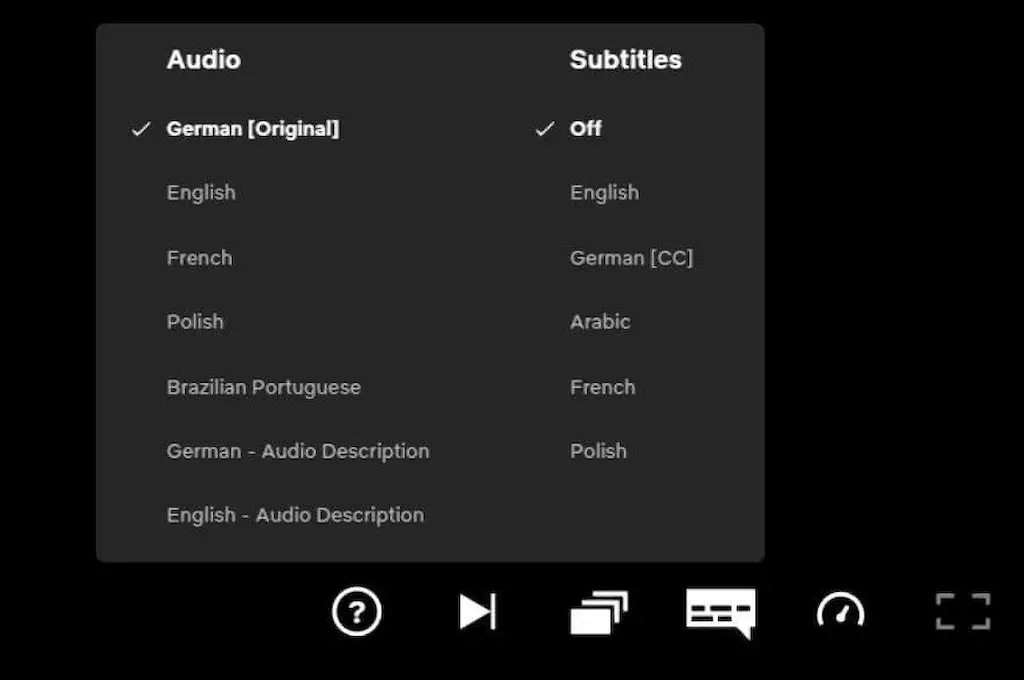Select French subtitles
This screenshot has width=1024, height=680.
click(x=602, y=387)
